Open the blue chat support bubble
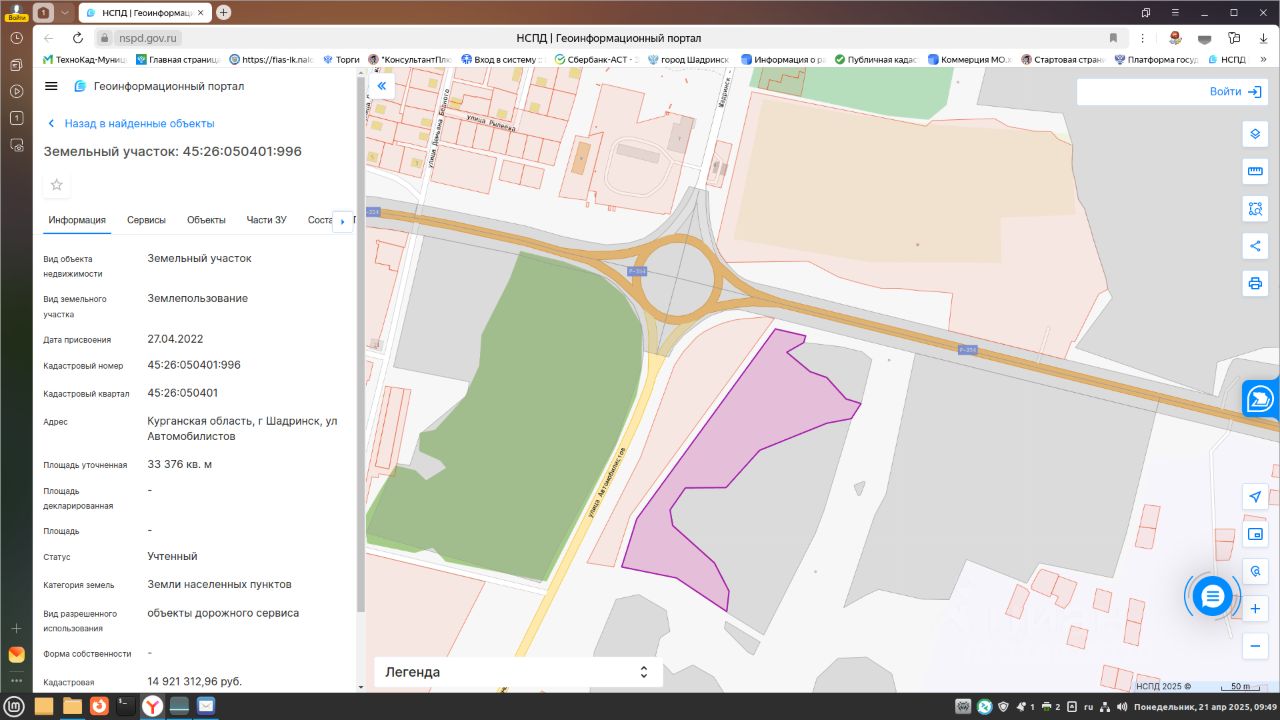 coord(1212,597)
